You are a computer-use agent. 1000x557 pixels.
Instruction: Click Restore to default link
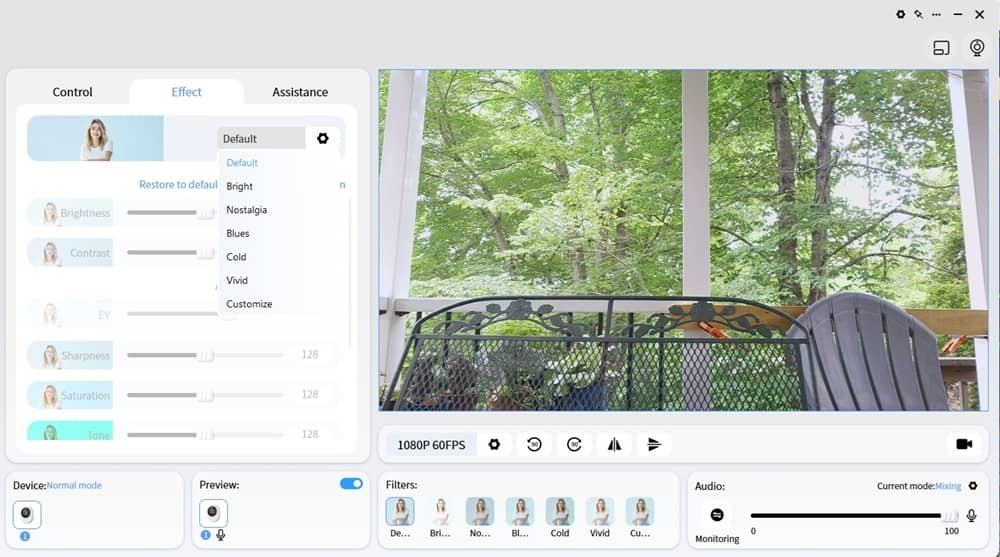coord(178,184)
